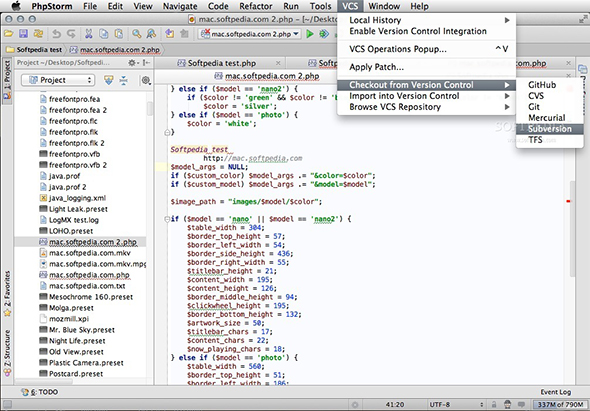This screenshot has width=590, height=411.
Task: Click the Project panel settings gear icon
Action: coord(132,63)
